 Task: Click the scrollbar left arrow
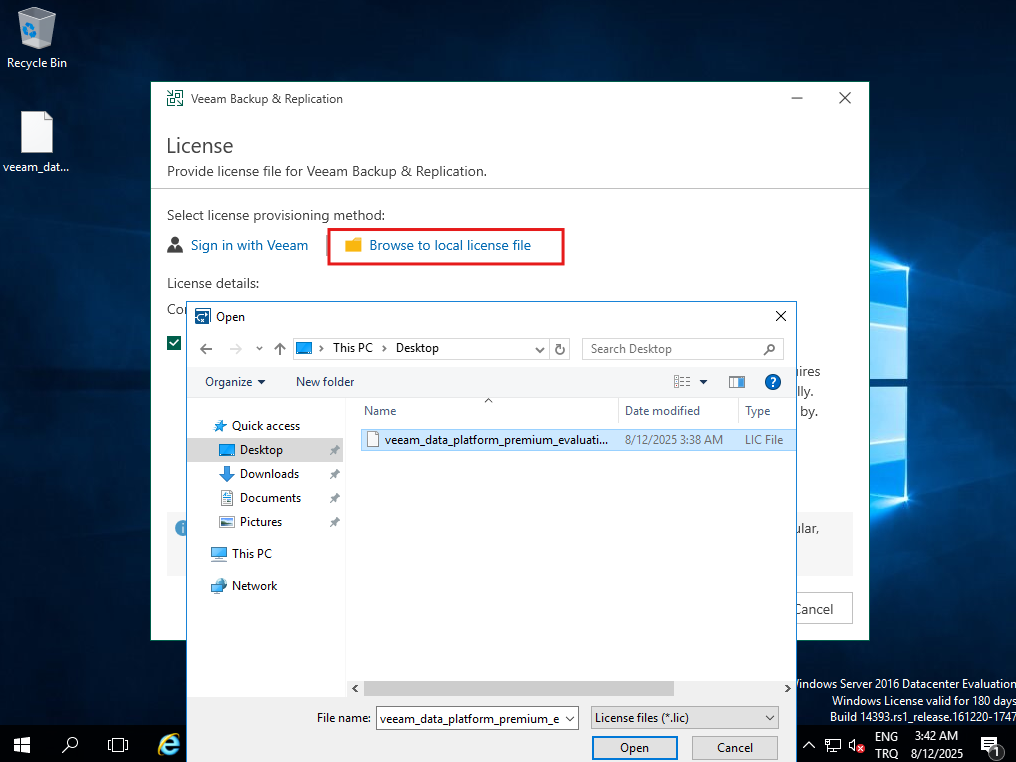coord(355,688)
